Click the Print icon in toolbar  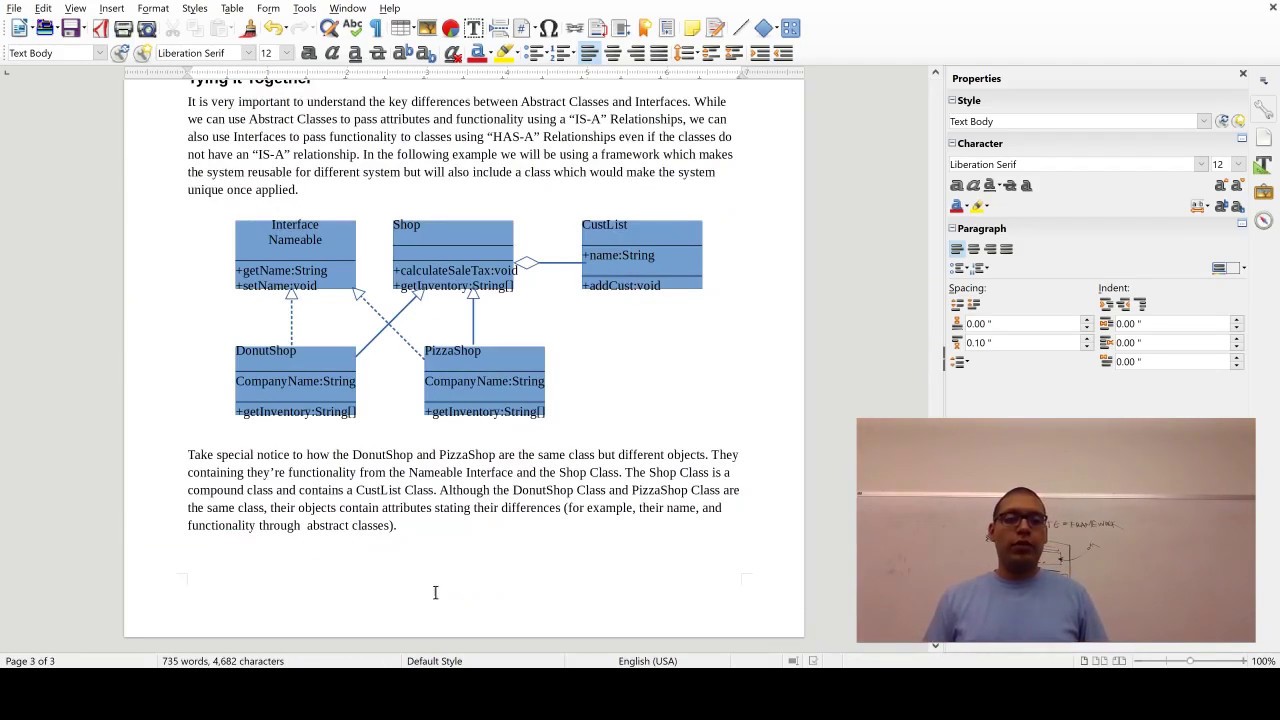[123, 28]
